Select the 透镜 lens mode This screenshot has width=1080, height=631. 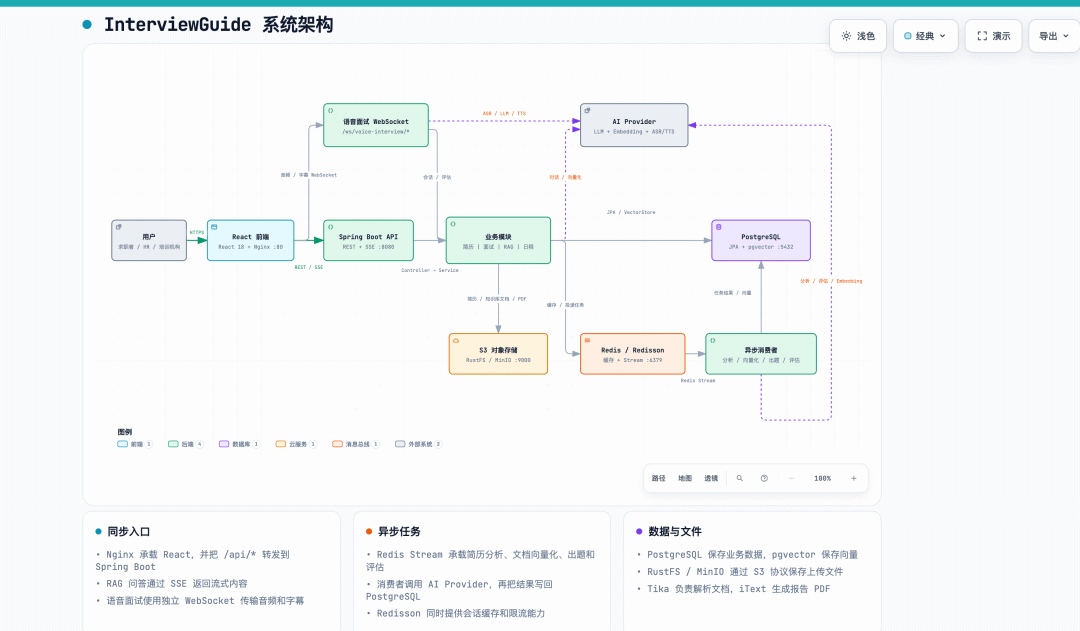coord(711,478)
